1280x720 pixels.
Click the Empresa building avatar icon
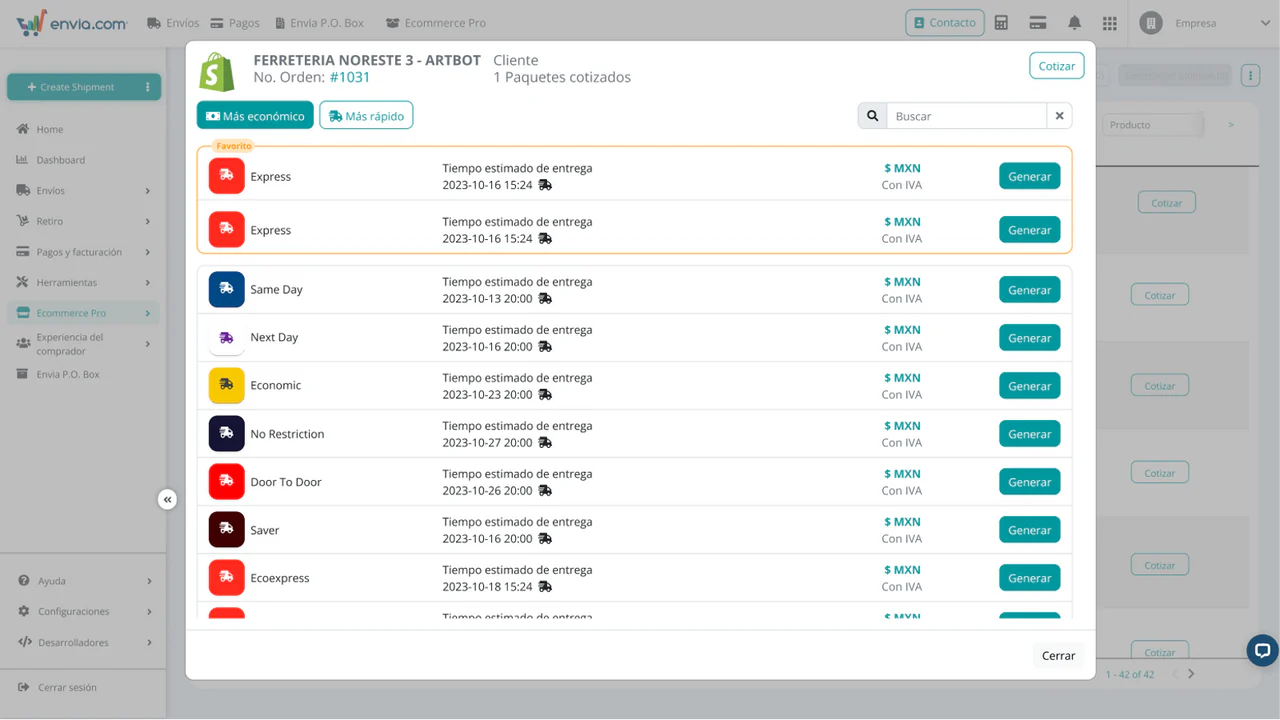click(1151, 23)
